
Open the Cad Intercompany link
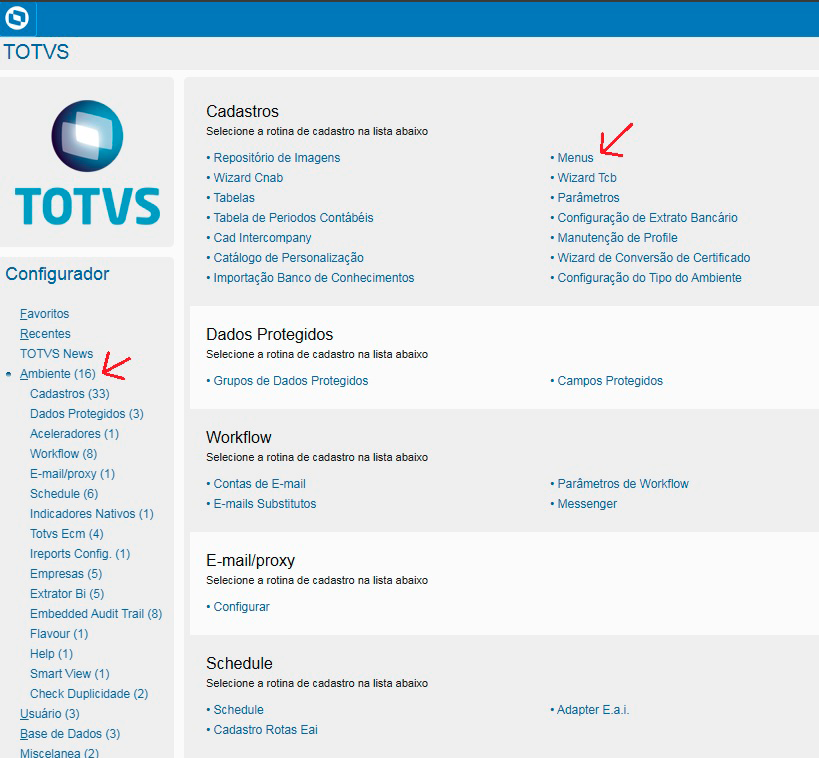pyautogui.click(x=262, y=238)
